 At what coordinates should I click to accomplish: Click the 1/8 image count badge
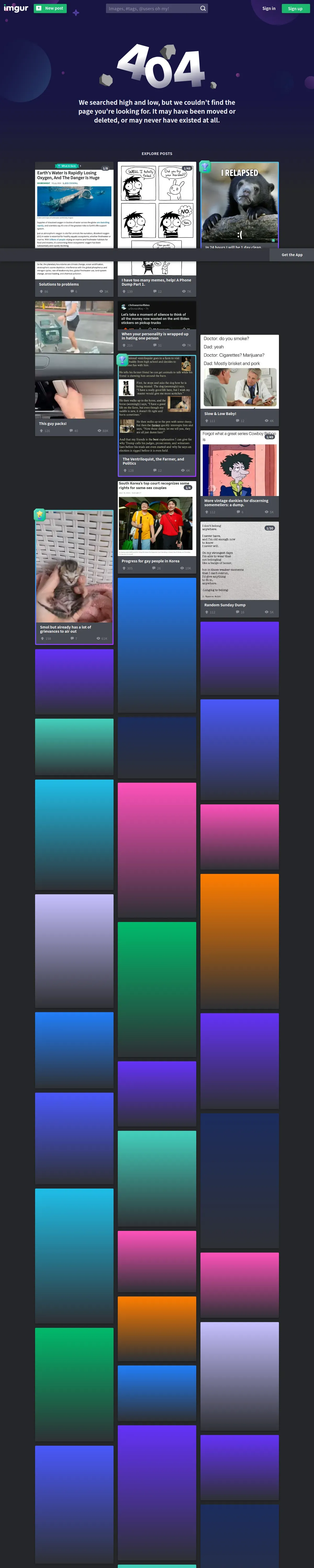pyautogui.click(x=105, y=168)
